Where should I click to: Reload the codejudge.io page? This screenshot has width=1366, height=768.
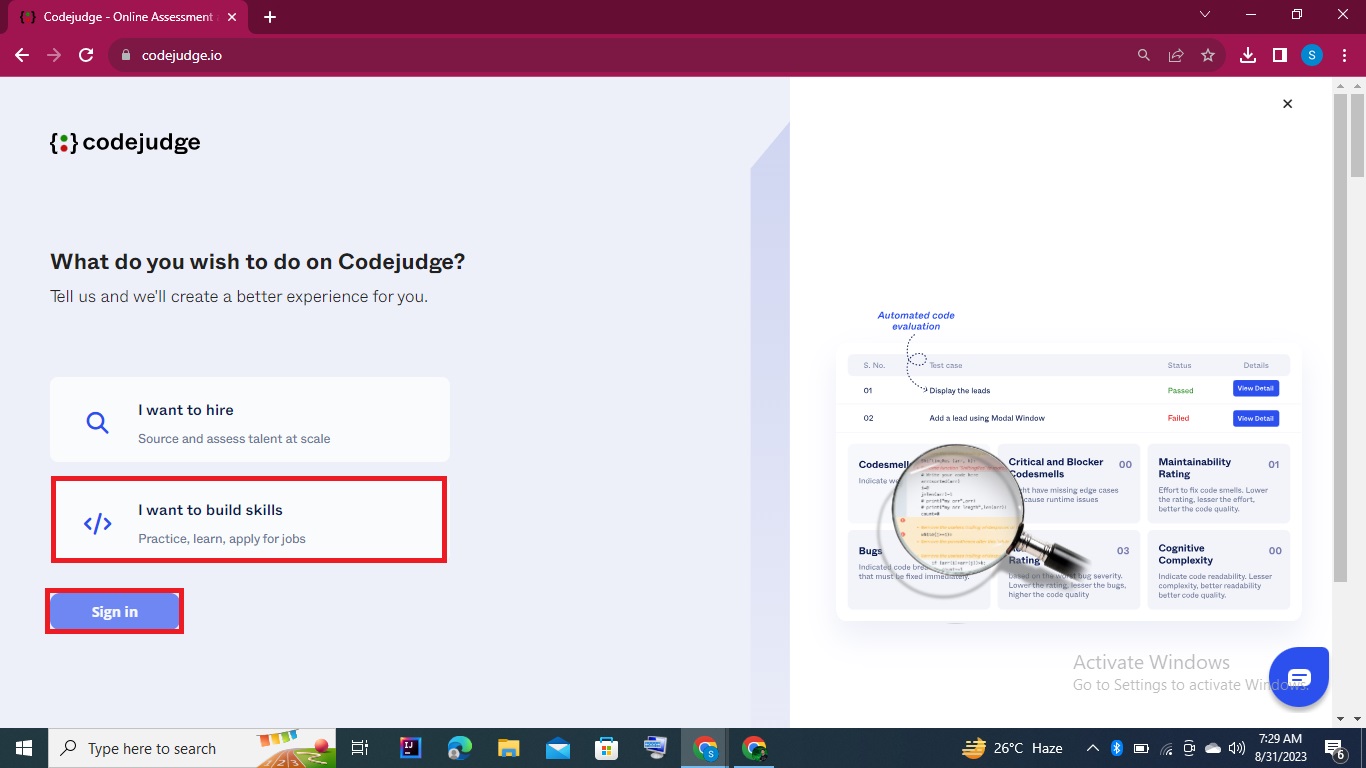point(86,56)
